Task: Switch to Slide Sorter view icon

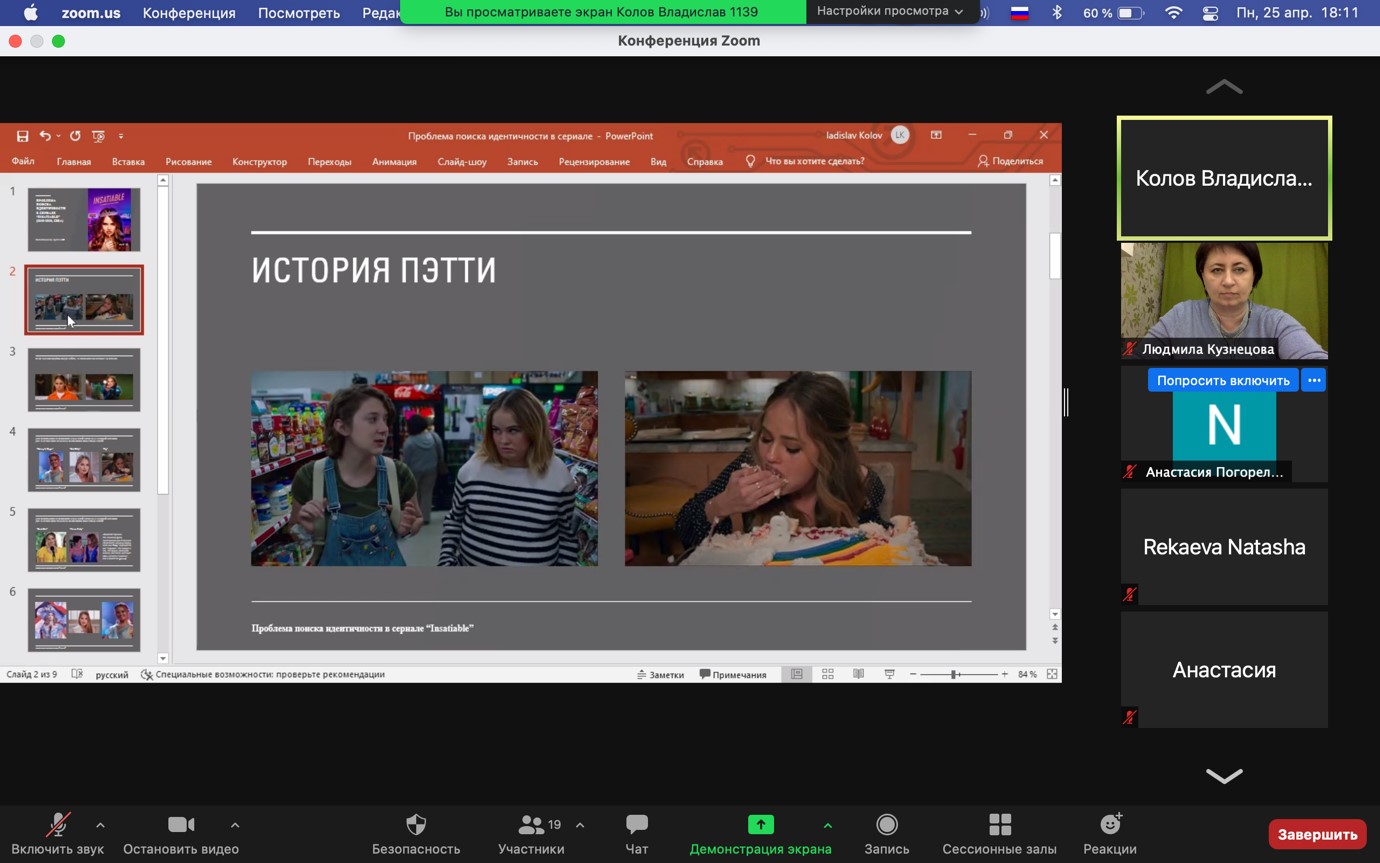Action: [x=828, y=674]
